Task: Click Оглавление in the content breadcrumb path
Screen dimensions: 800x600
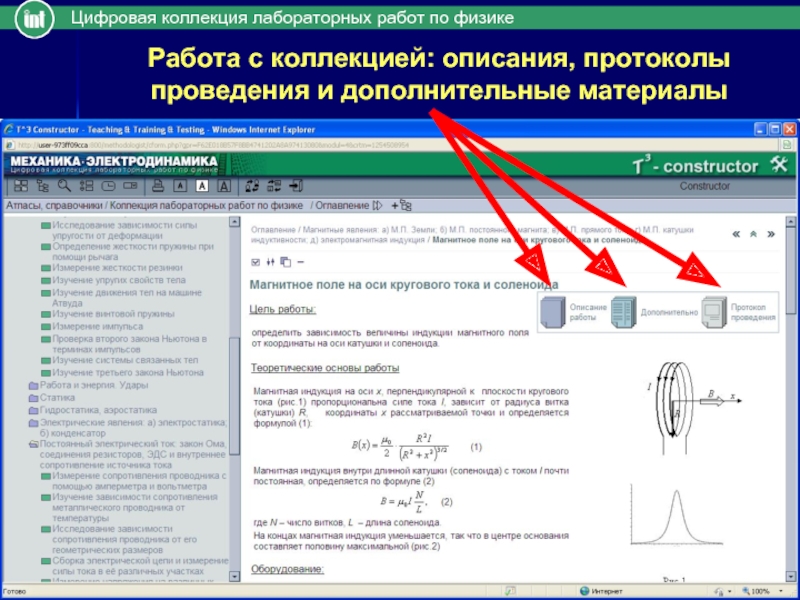Action: click(273, 230)
